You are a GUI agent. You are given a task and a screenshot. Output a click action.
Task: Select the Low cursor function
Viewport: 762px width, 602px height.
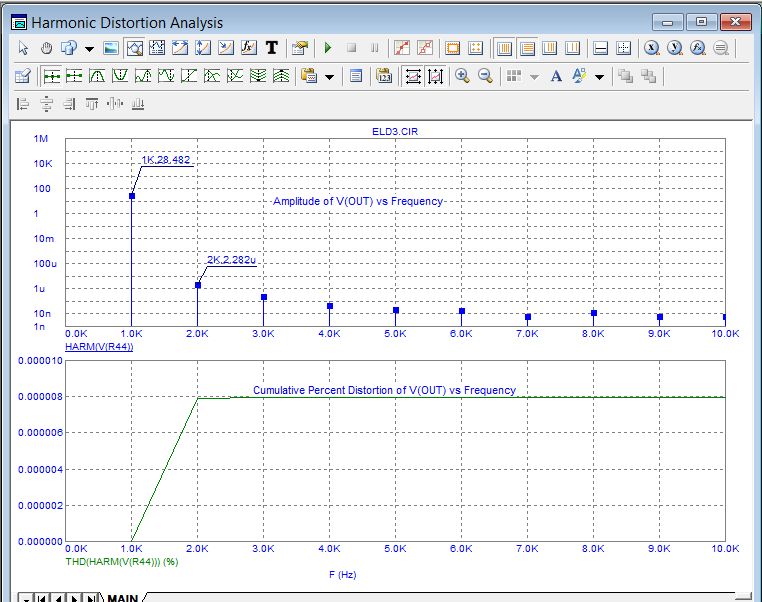click(166, 76)
